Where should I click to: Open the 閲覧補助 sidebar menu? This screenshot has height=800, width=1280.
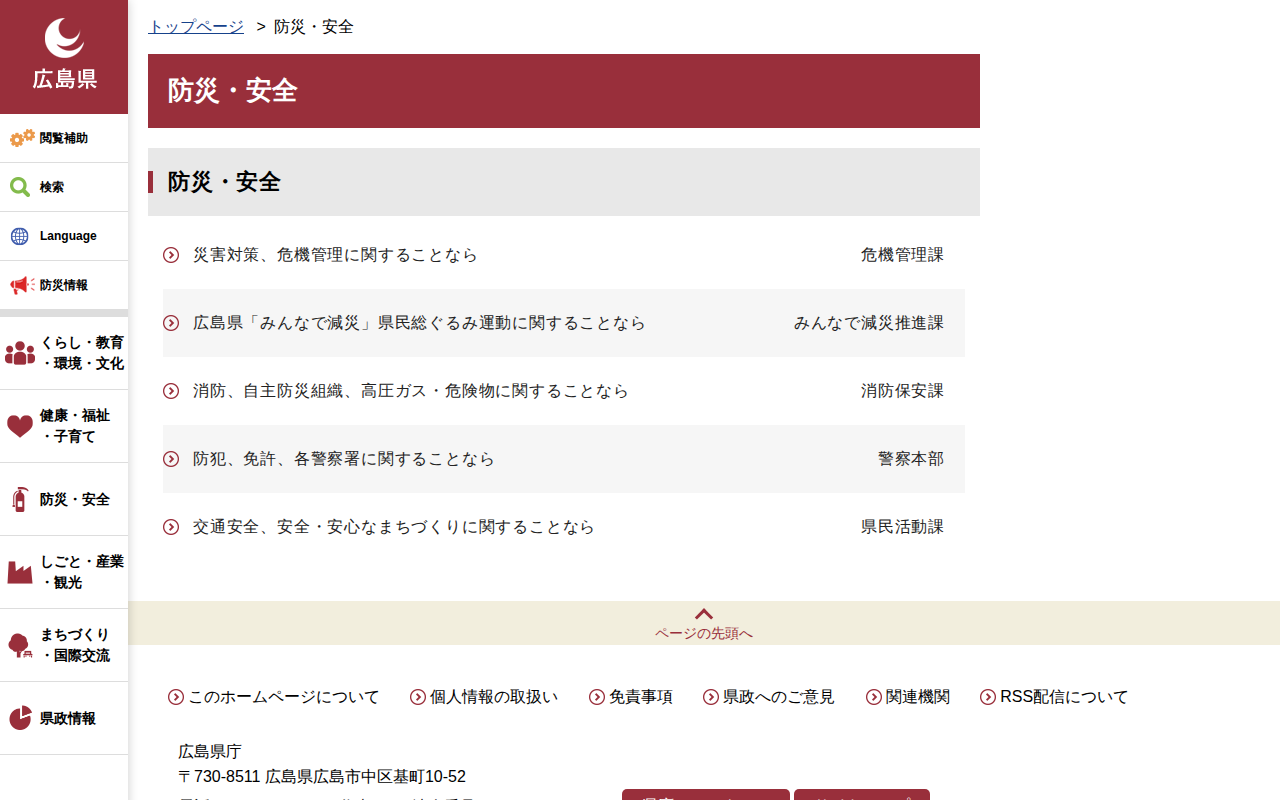click(64, 138)
